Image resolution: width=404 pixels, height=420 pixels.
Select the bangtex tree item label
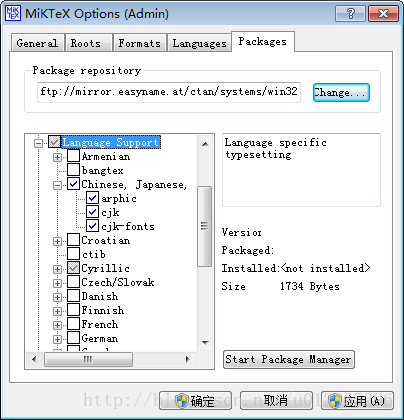pyautogui.click(x=102, y=171)
